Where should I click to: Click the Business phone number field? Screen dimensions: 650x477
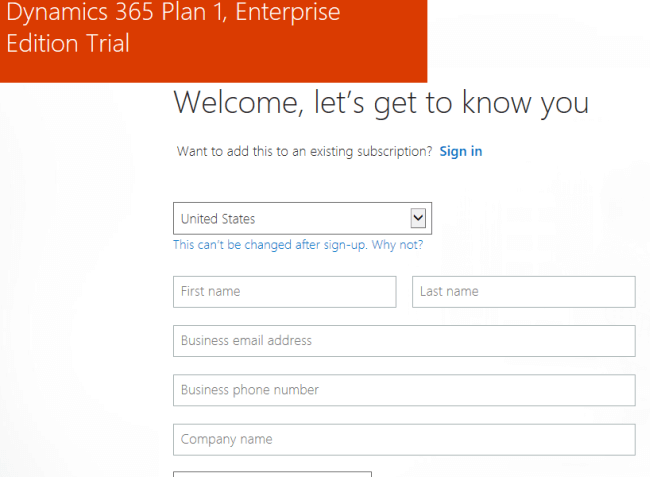[x=404, y=390]
